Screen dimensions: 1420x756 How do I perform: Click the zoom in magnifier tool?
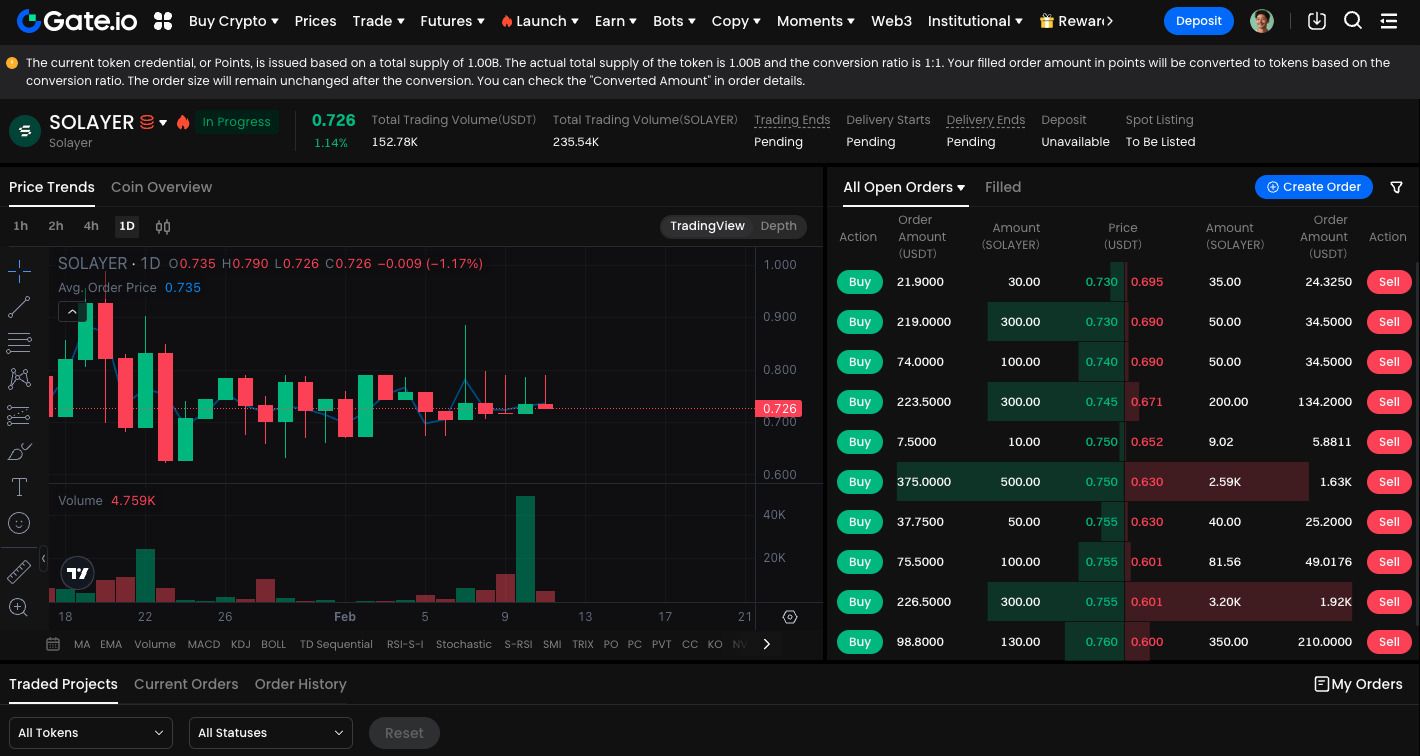[x=19, y=607]
